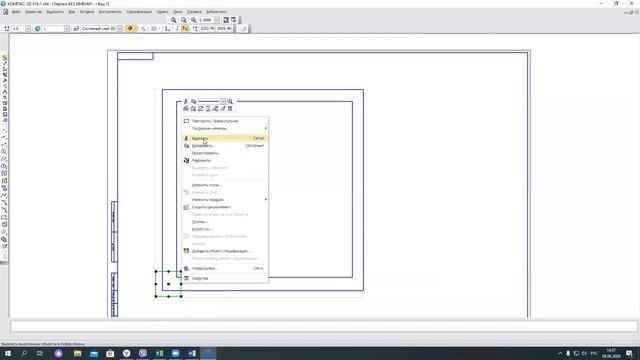
Task: Choose Изменить стиль in the context menu
Action: (x=225, y=185)
